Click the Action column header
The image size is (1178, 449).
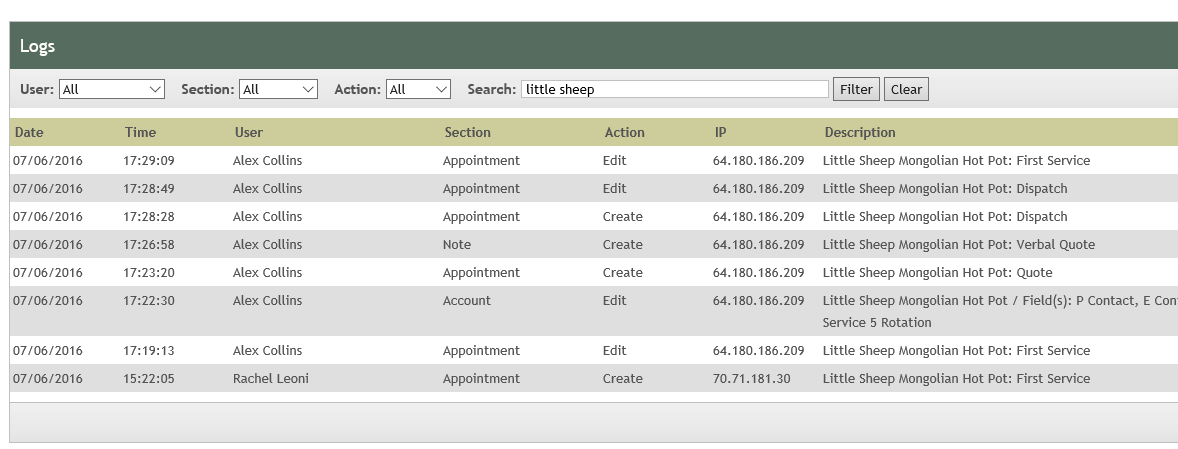coord(624,132)
